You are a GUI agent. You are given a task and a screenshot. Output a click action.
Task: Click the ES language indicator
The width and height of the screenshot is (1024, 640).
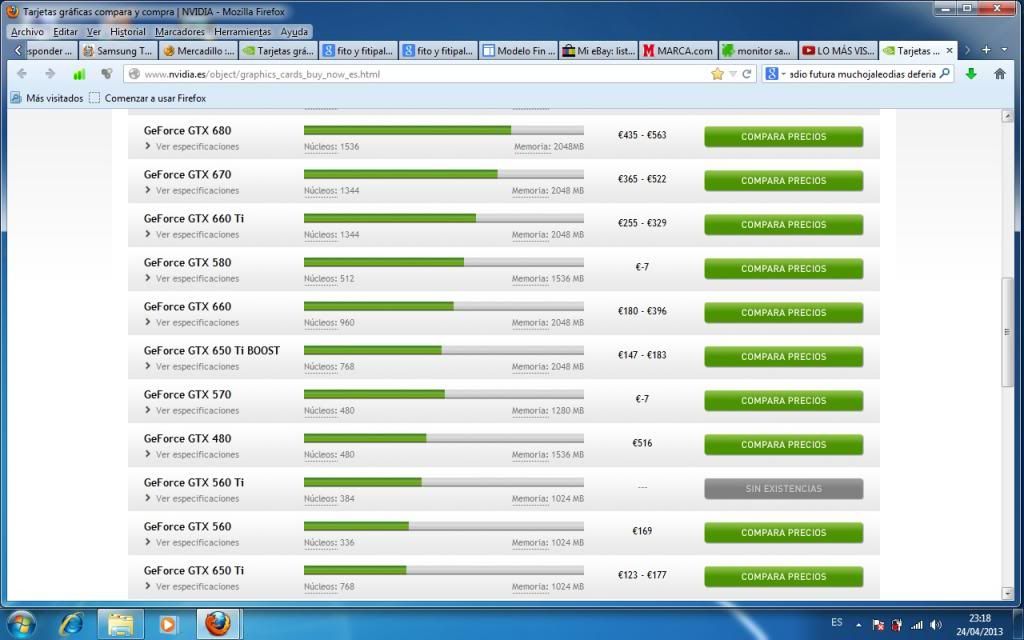point(837,622)
